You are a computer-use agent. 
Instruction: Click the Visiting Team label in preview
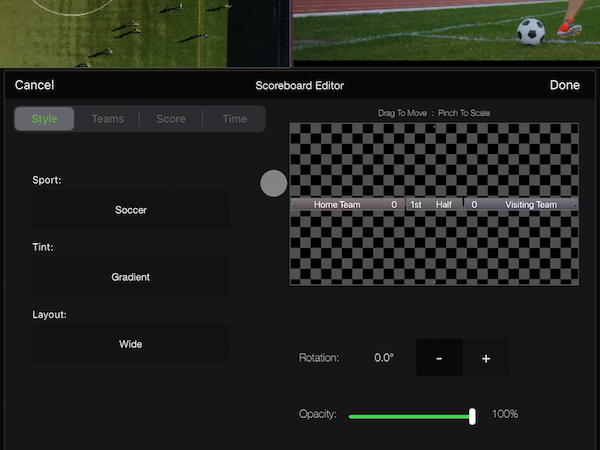(x=530, y=204)
